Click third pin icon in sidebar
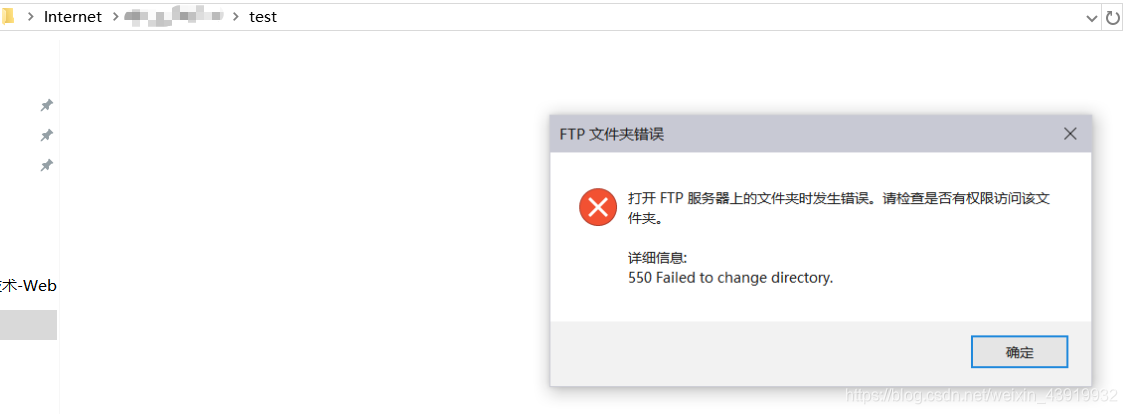 click(x=46, y=165)
